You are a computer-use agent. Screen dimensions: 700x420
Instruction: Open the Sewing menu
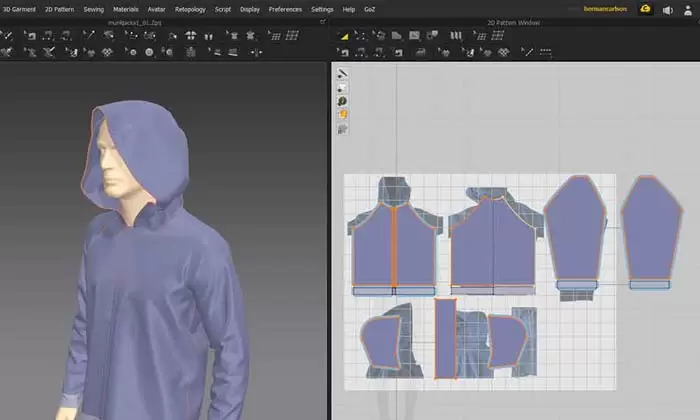[x=93, y=9]
